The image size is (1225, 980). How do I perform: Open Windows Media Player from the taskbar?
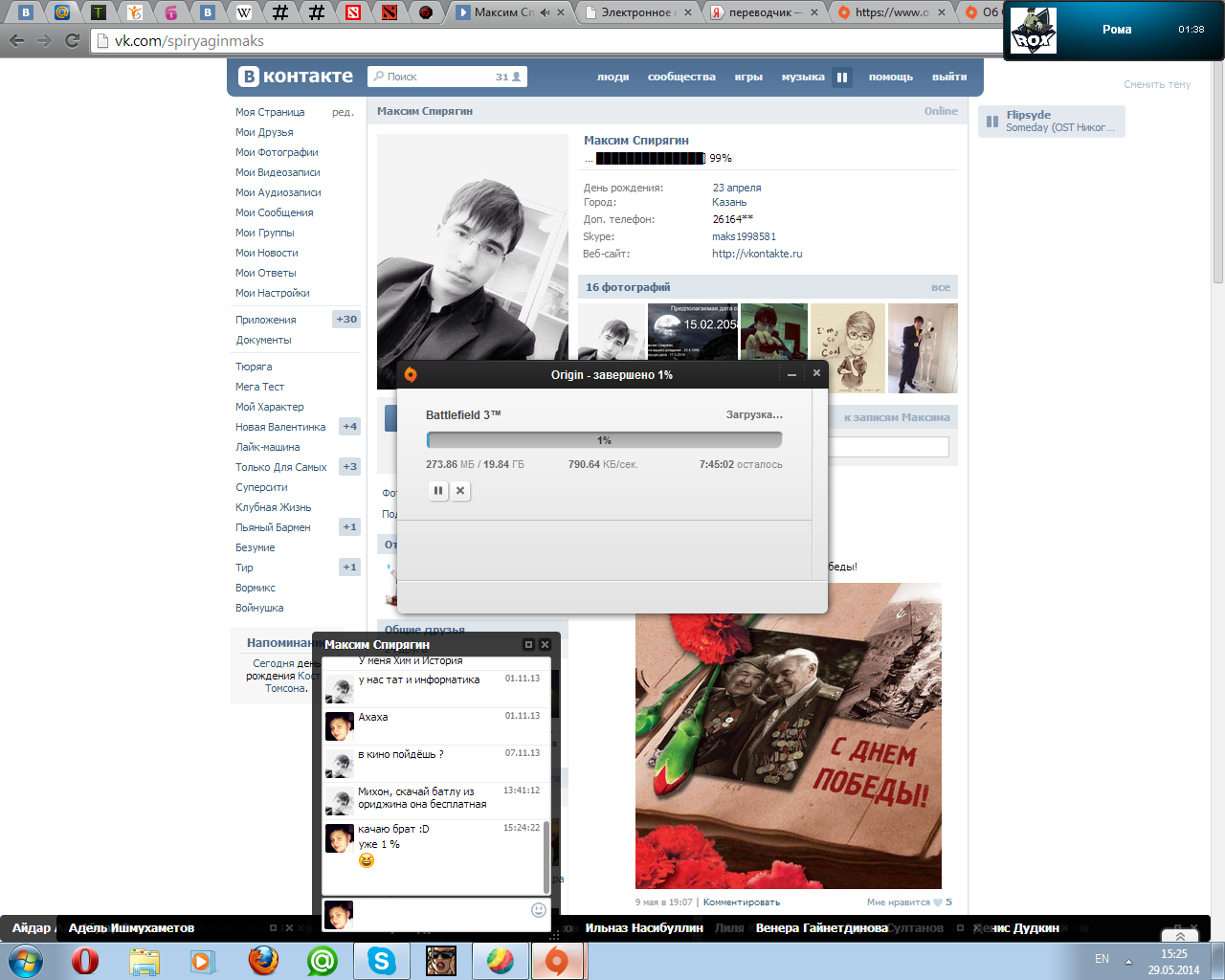point(203,961)
